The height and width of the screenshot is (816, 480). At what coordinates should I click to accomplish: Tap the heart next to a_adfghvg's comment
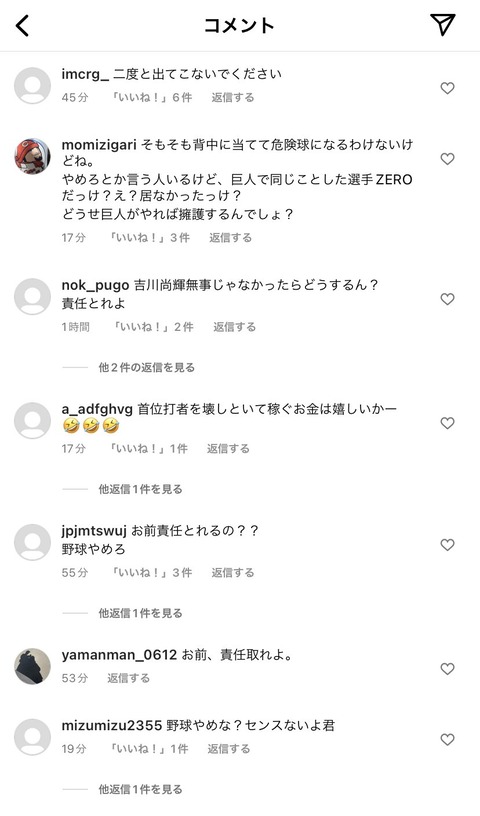click(x=447, y=423)
